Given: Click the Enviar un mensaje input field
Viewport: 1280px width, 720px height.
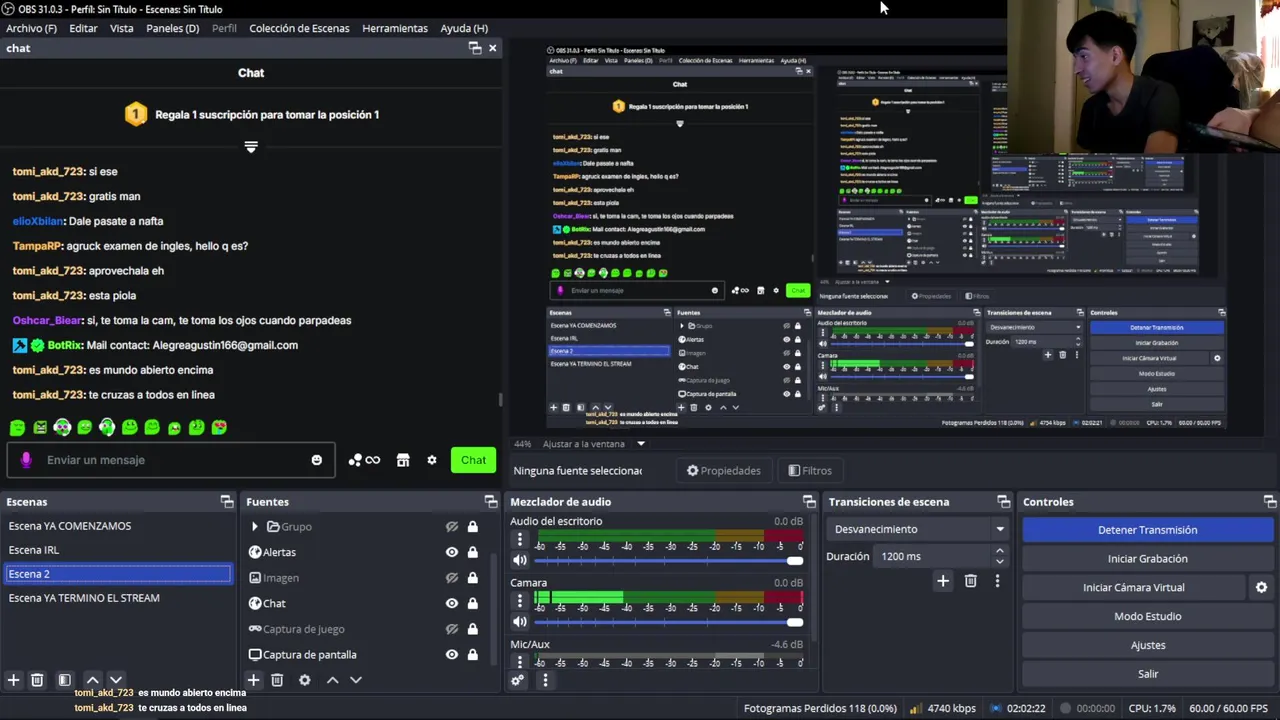Looking at the screenshot, I should (171, 460).
